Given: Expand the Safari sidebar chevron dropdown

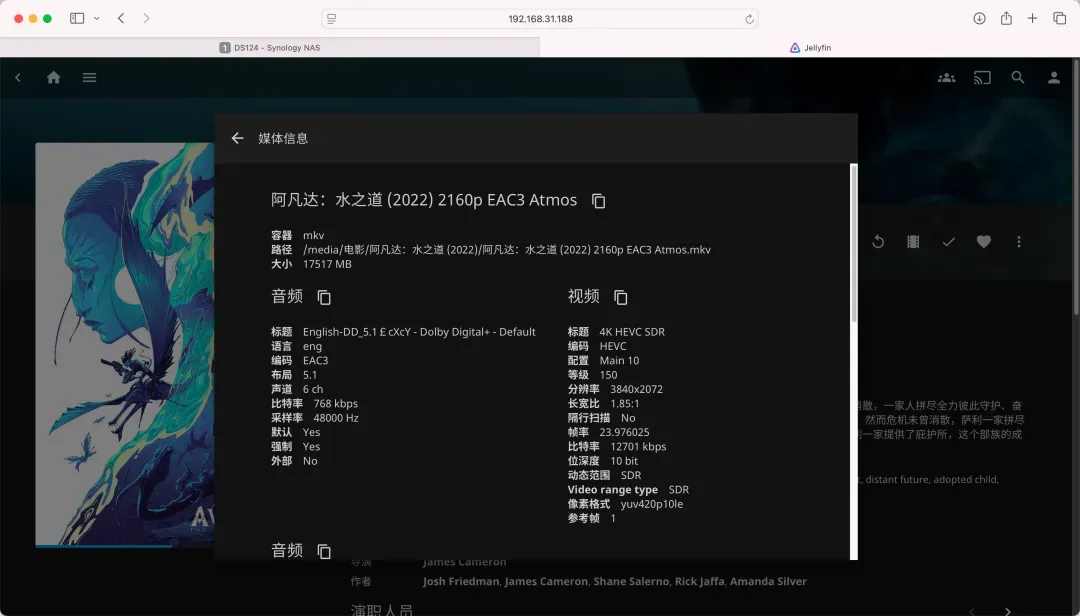Looking at the screenshot, I should click(x=96, y=19).
